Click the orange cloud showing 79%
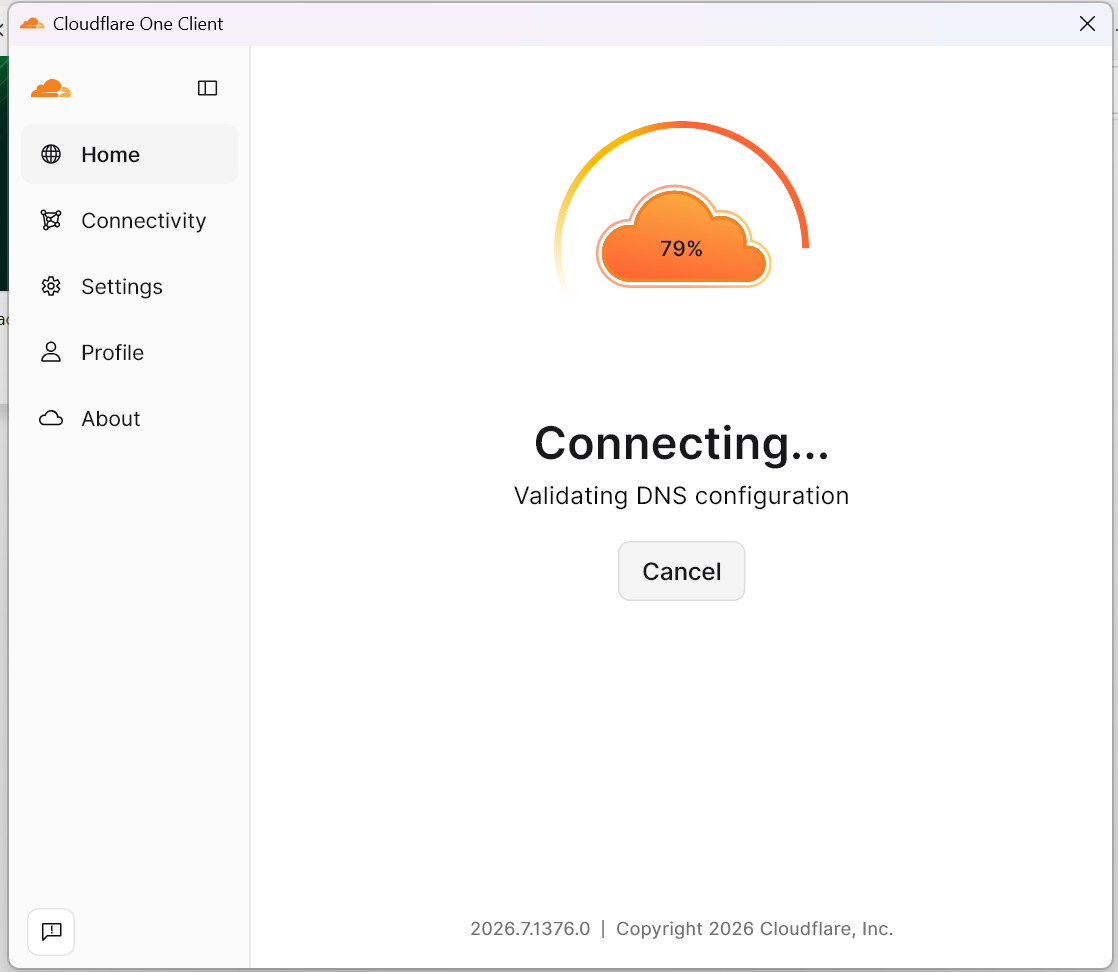The height and width of the screenshot is (972, 1118). [683, 237]
